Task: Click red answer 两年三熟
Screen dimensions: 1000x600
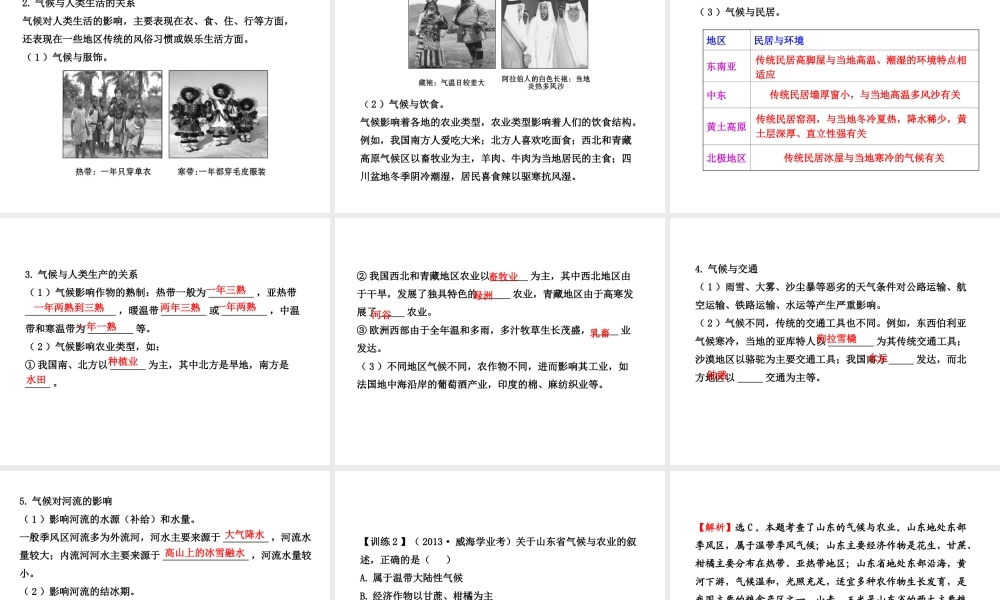Action: 180,307
